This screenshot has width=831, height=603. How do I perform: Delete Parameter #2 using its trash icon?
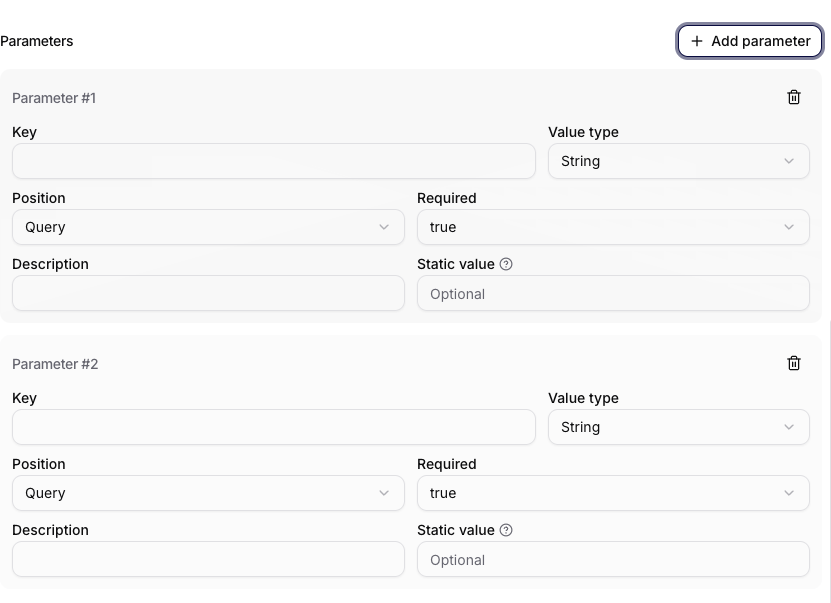pos(794,363)
